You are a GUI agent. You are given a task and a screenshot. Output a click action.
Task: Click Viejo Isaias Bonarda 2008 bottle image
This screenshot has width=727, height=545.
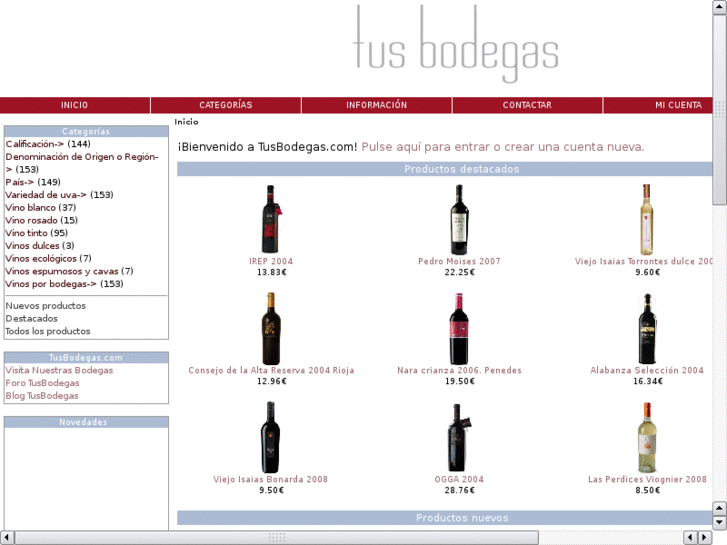tap(270, 437)
